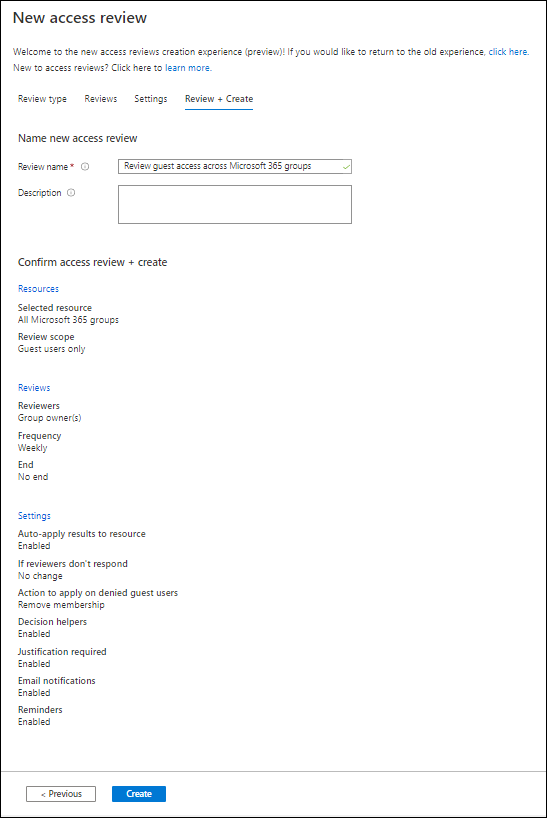Open the 'learn more' link

coord(188,68)
